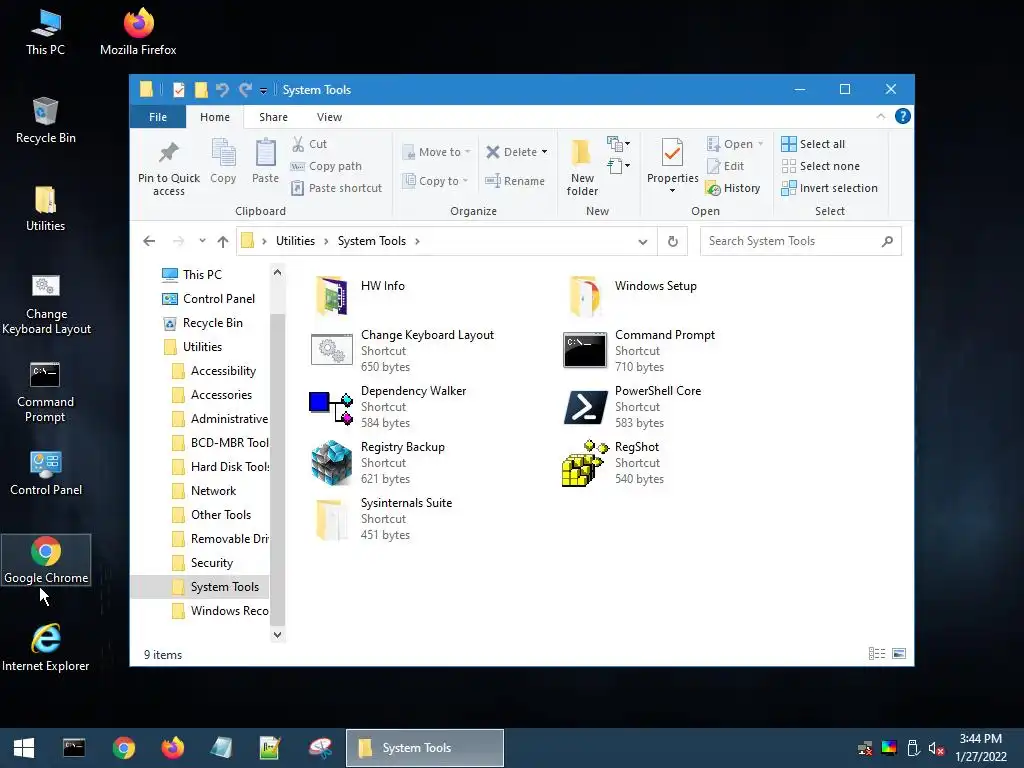Click Copy path in Clipboard group
The height and width of the screenshot is (768, 1024).
click(x=326, y=166)
